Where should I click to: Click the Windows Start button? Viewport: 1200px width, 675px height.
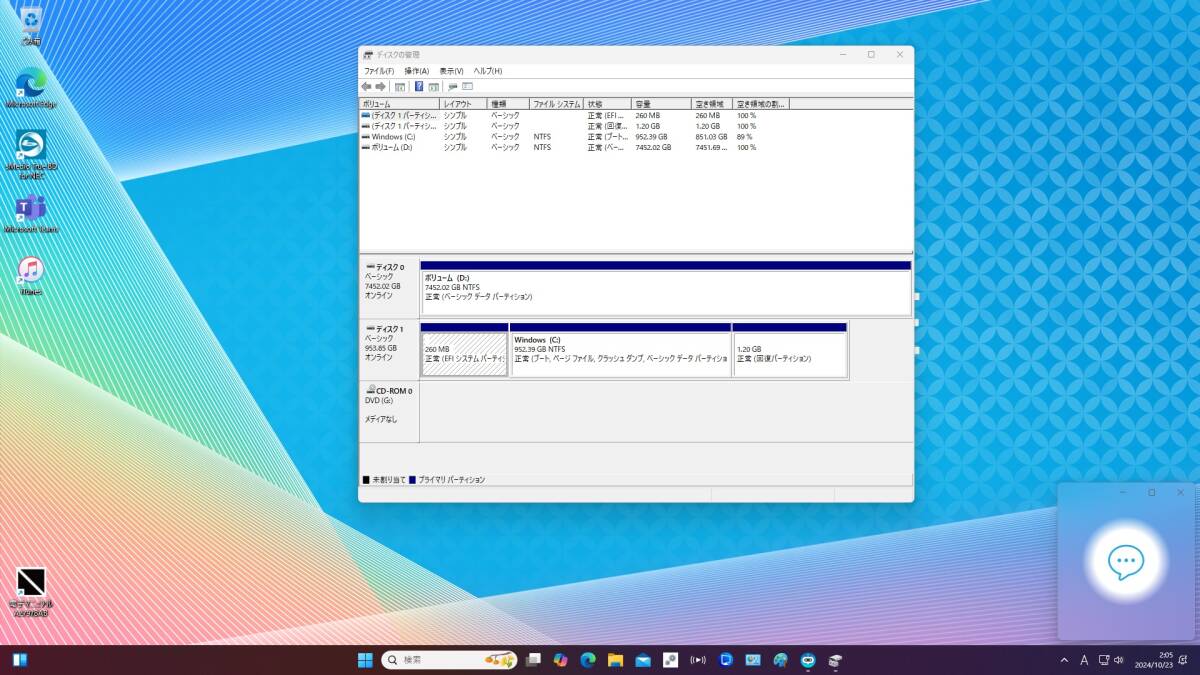point(365,660)
